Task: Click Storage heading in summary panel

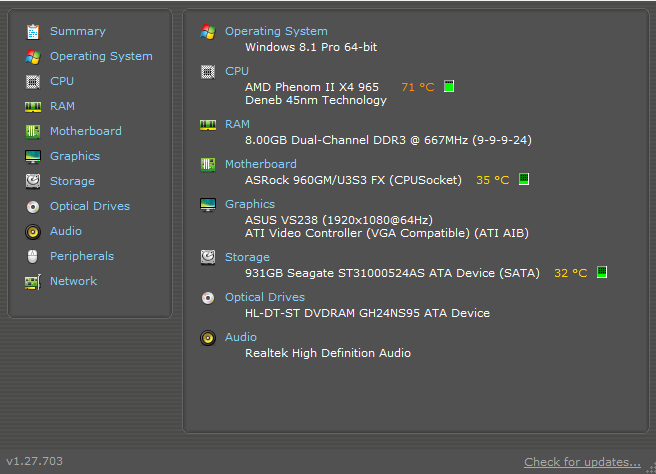Action: click(x=247, y=257)
